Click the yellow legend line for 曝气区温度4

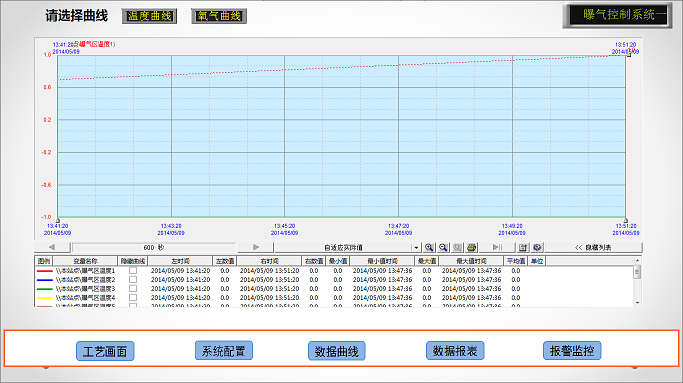[x=44, y=298]
